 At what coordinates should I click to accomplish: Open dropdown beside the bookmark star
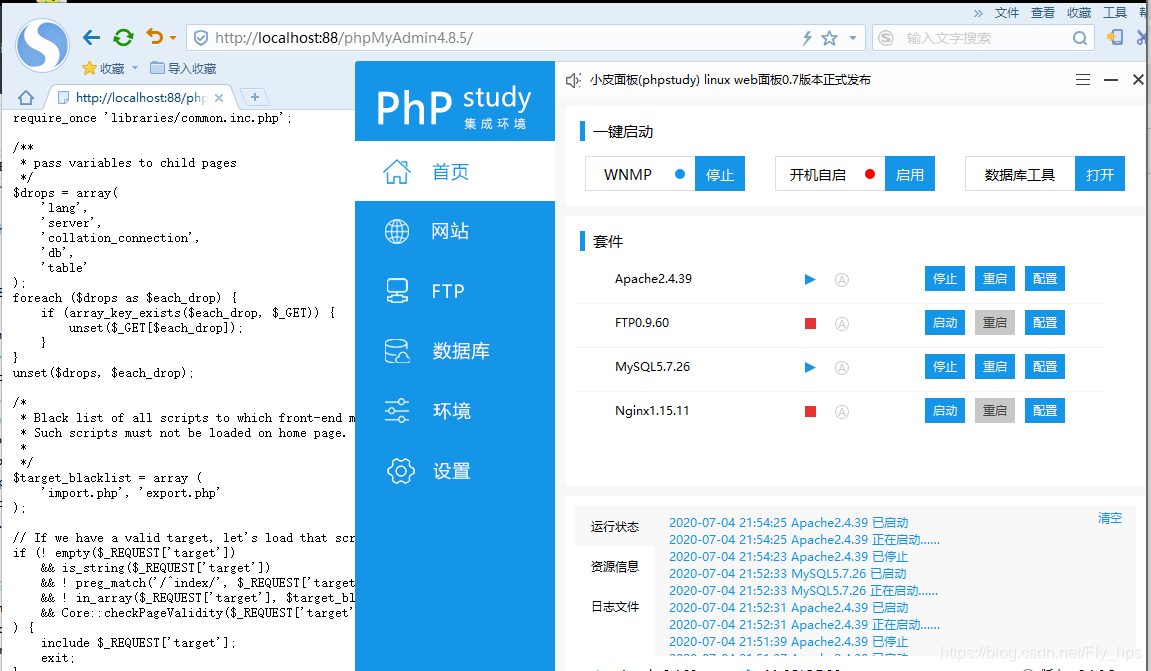coord(852,38)
